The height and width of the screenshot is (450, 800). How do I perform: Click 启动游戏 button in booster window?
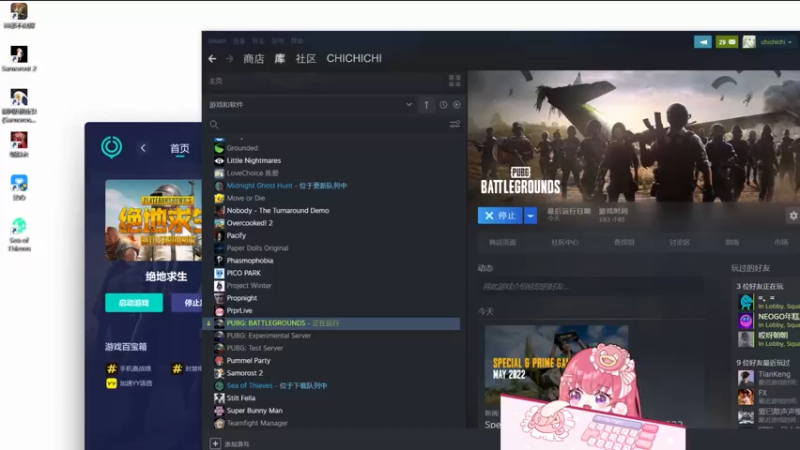[134, 303]
